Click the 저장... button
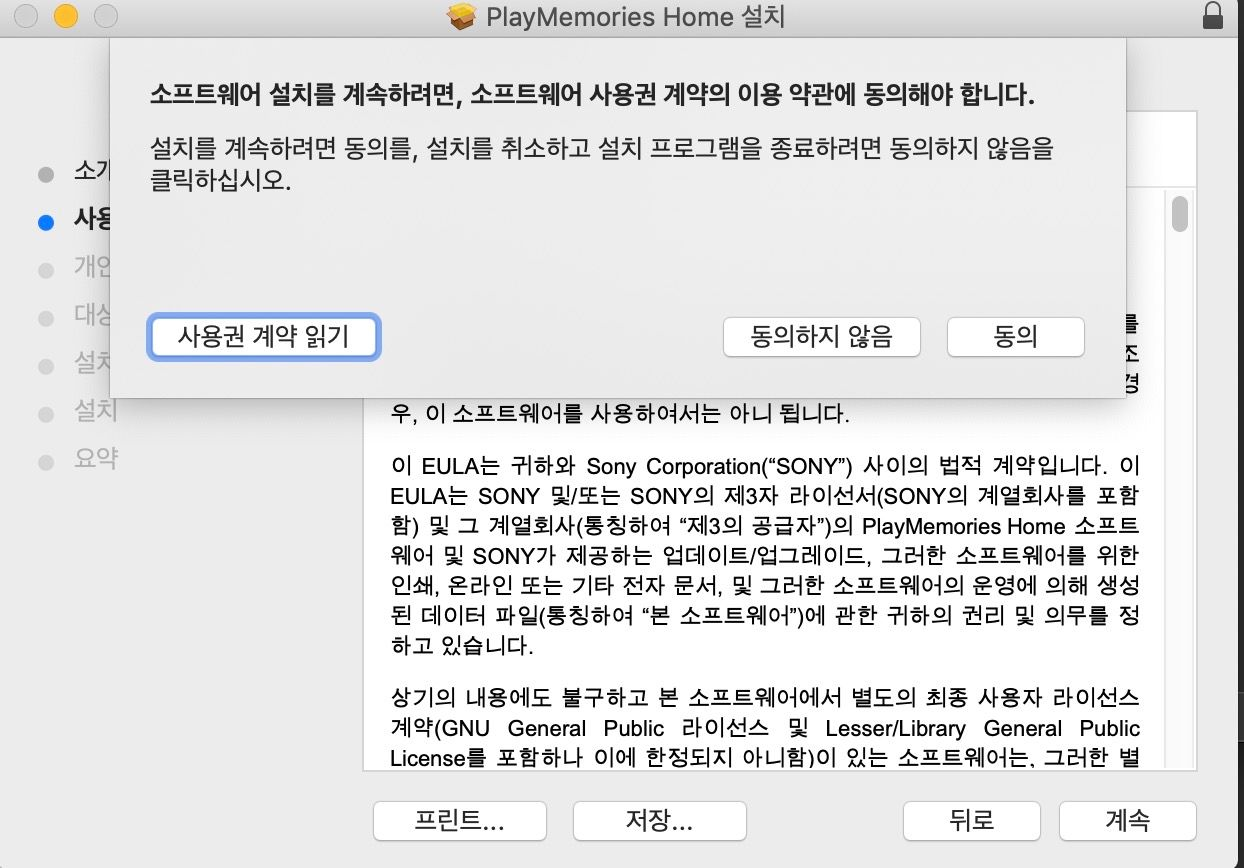This screenshot has height=868, width=1244. pyautogui.click(x=659, y=821)
